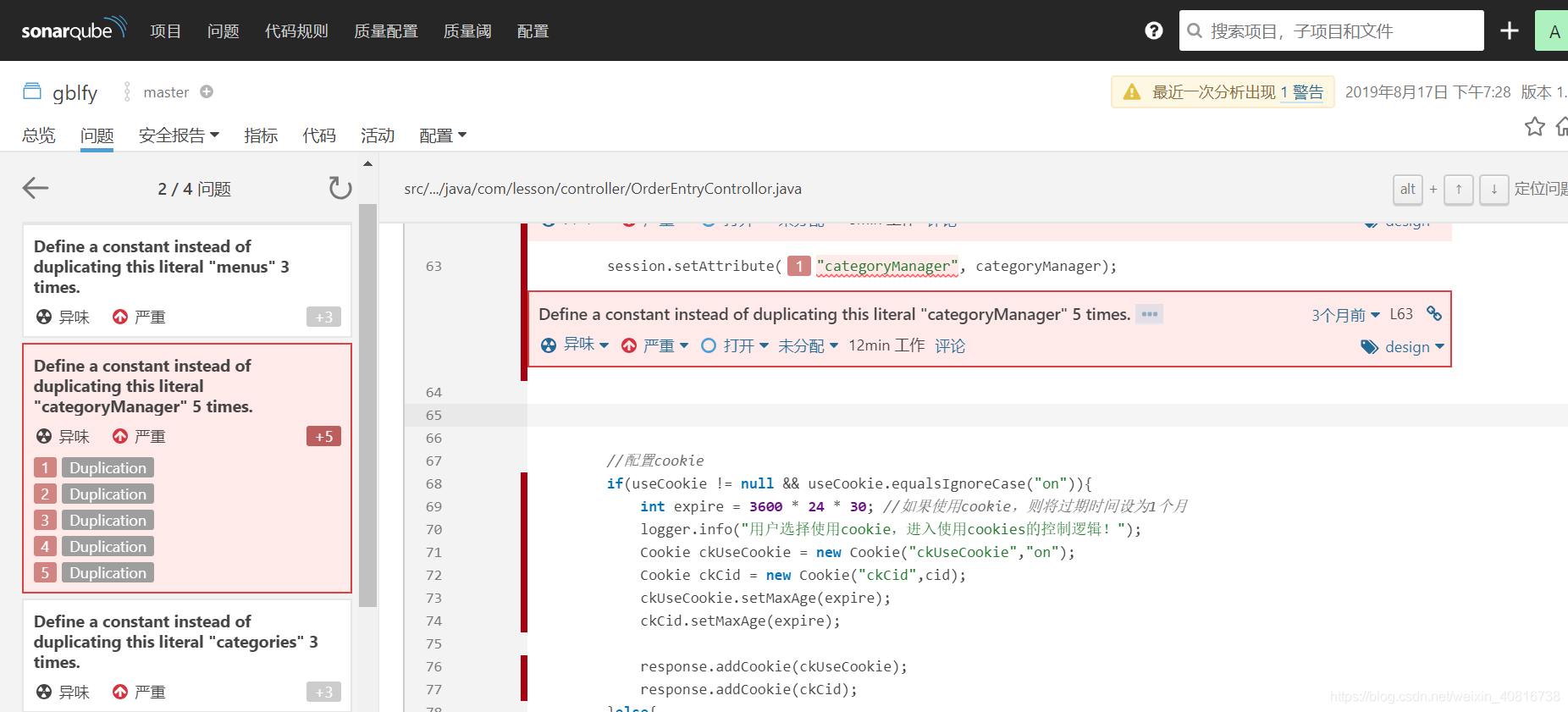This screenshot has height=712, width=1568.
Task: Click the gblfy project name
Action: (x=75, y=92)
